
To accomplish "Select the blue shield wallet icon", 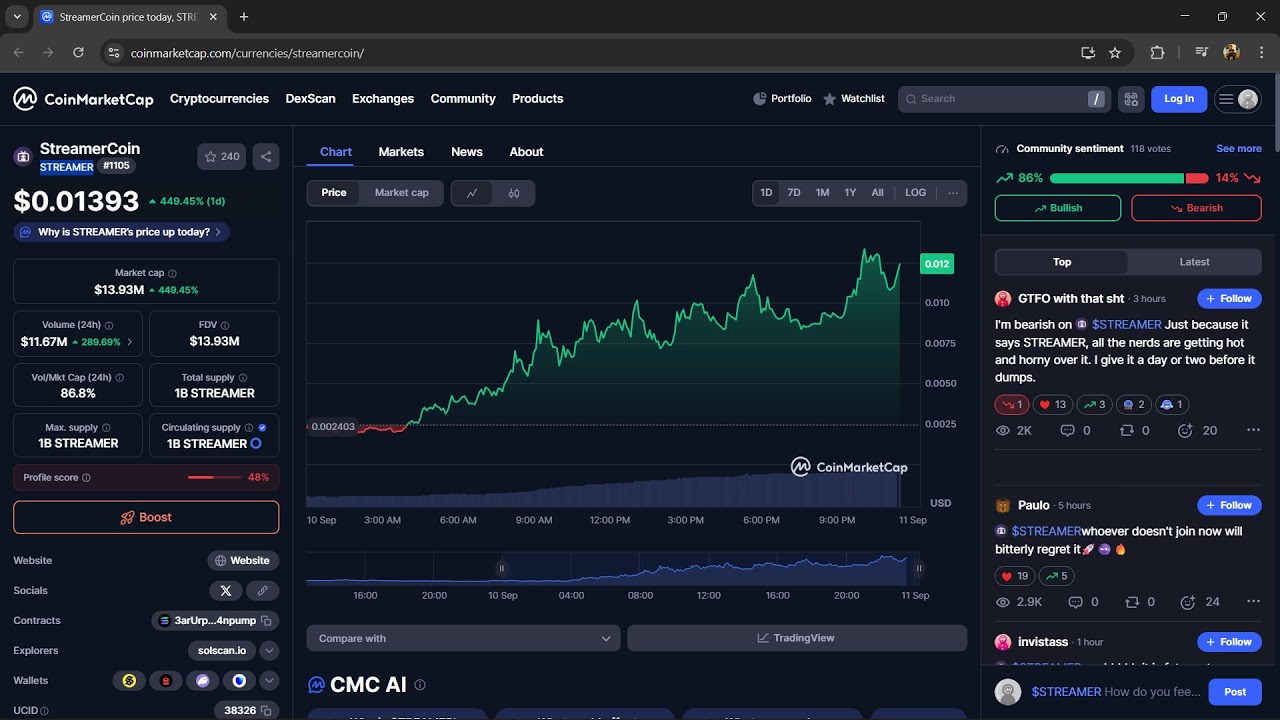I will (x=239, y=681).
